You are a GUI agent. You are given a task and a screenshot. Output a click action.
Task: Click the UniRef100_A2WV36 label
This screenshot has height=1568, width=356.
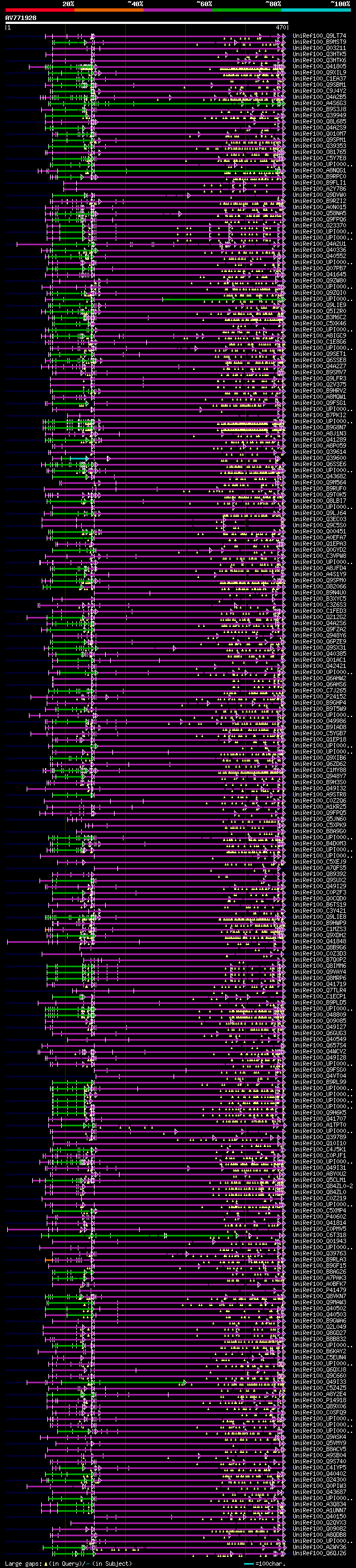[x=319, y=1548]
